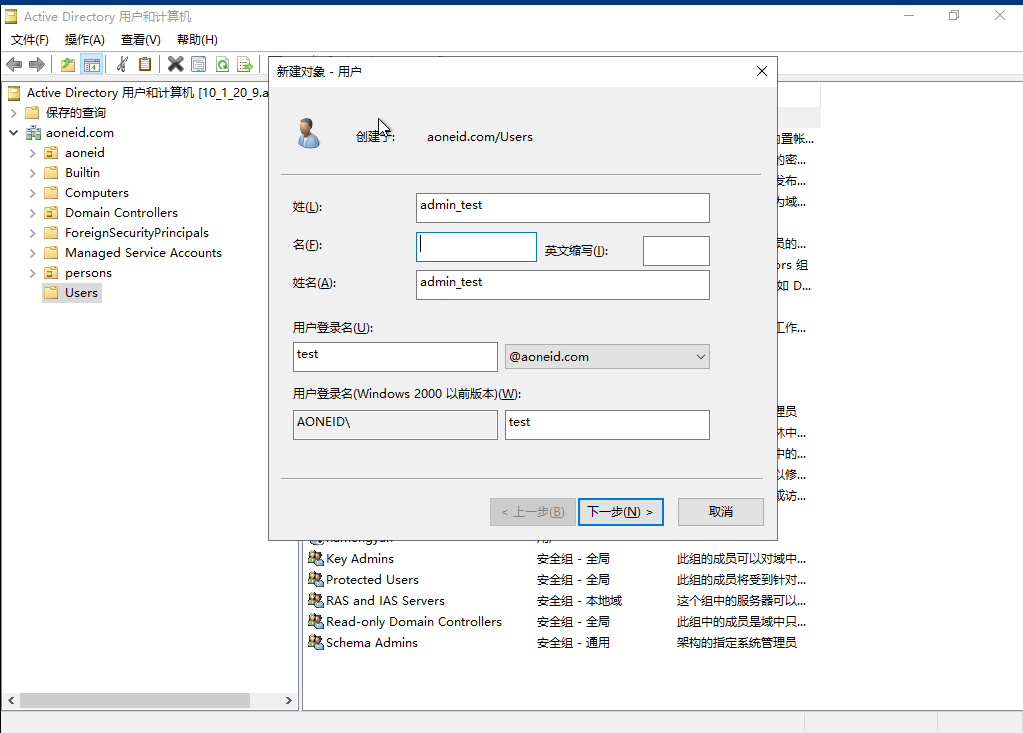Select Domain Controllers in the tree
This screenshot has width=1023, height=733.
(121, 213)
